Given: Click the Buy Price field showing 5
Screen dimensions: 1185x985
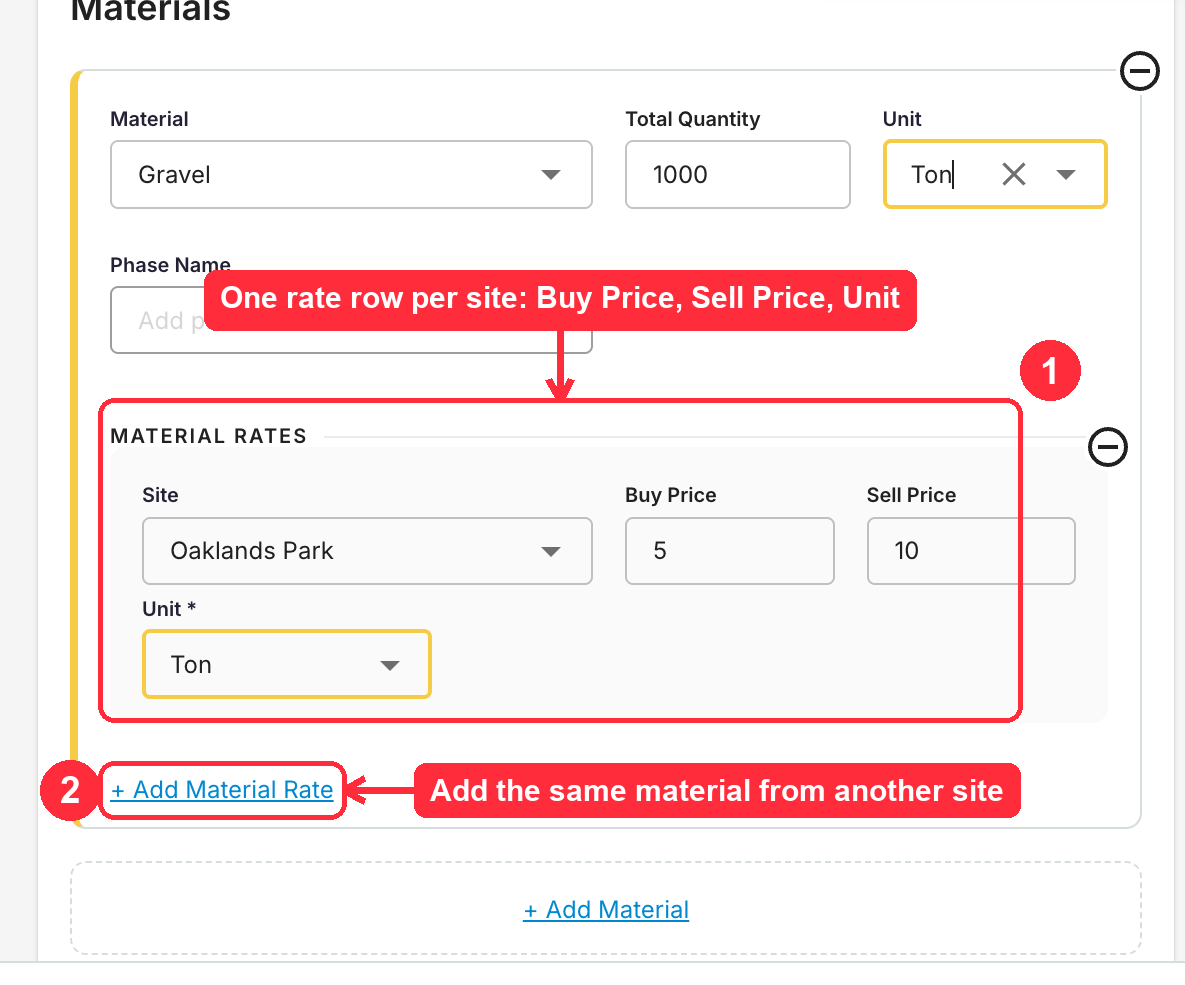Looking at the screenshot, I should click(729, 551).
